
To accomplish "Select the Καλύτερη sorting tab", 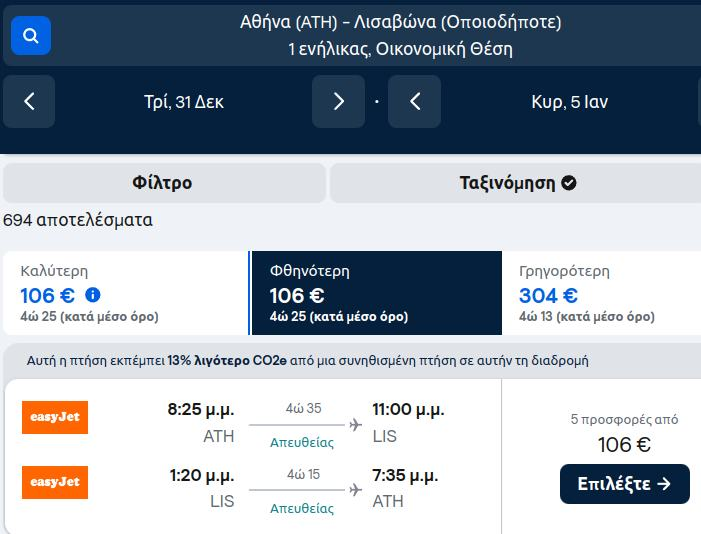I will 125,293.
